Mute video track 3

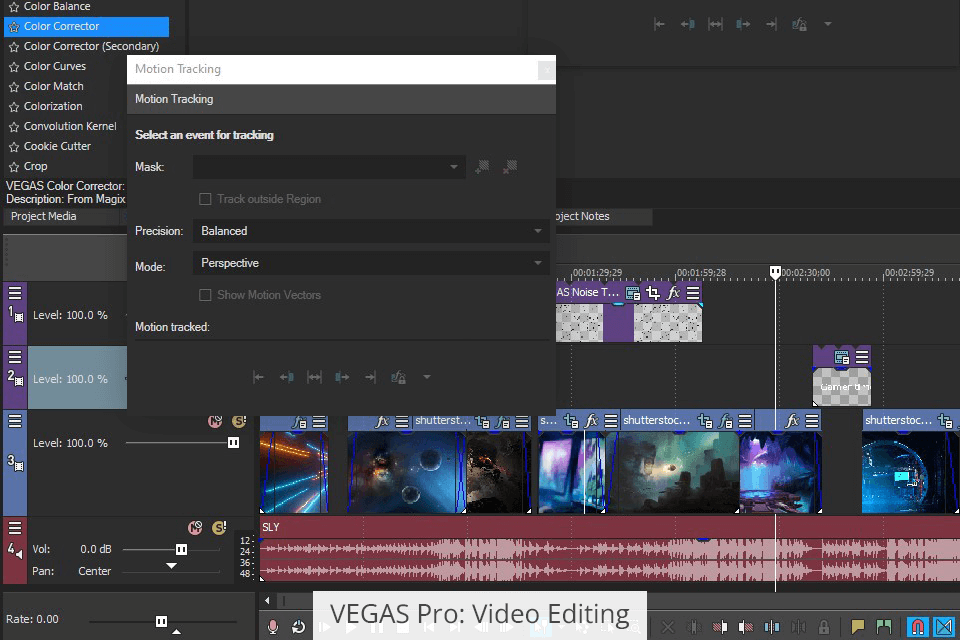(215, 421)
